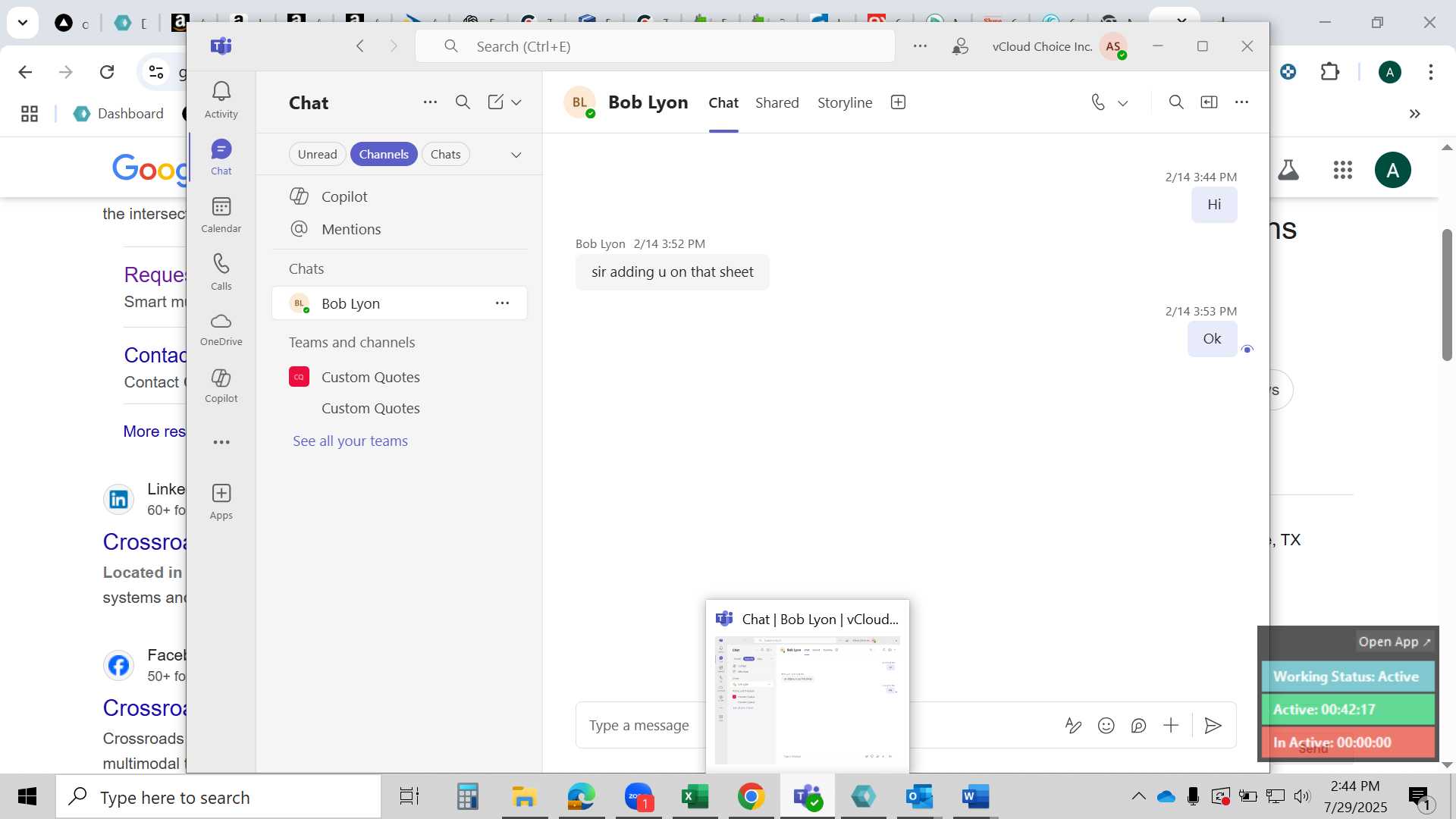The image size is (1456, 819).
Task: Send the message
Action: tap(1213, 726)
